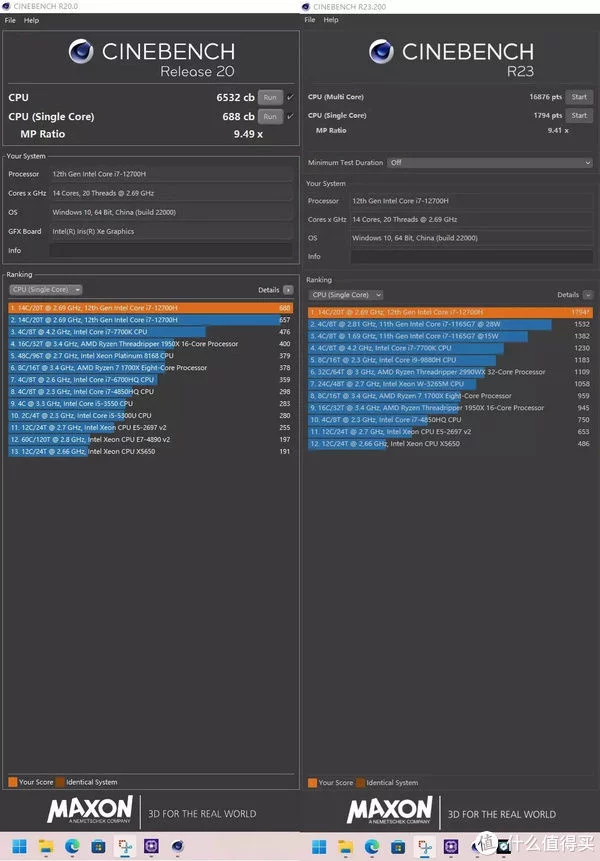Open File menu in Cinebench R20 window
Image resolution: width=600 pixels, height=861 pixels.
(10, 20)
